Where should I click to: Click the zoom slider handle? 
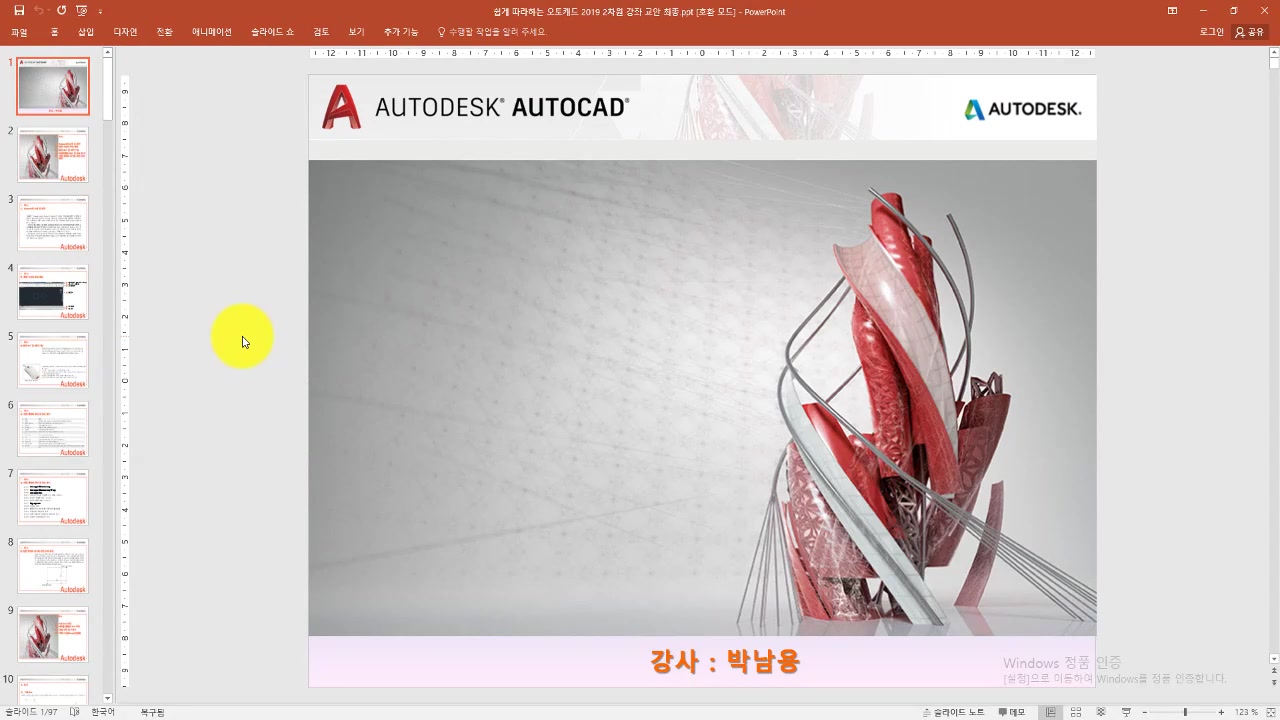click(x=1185, y=712)
